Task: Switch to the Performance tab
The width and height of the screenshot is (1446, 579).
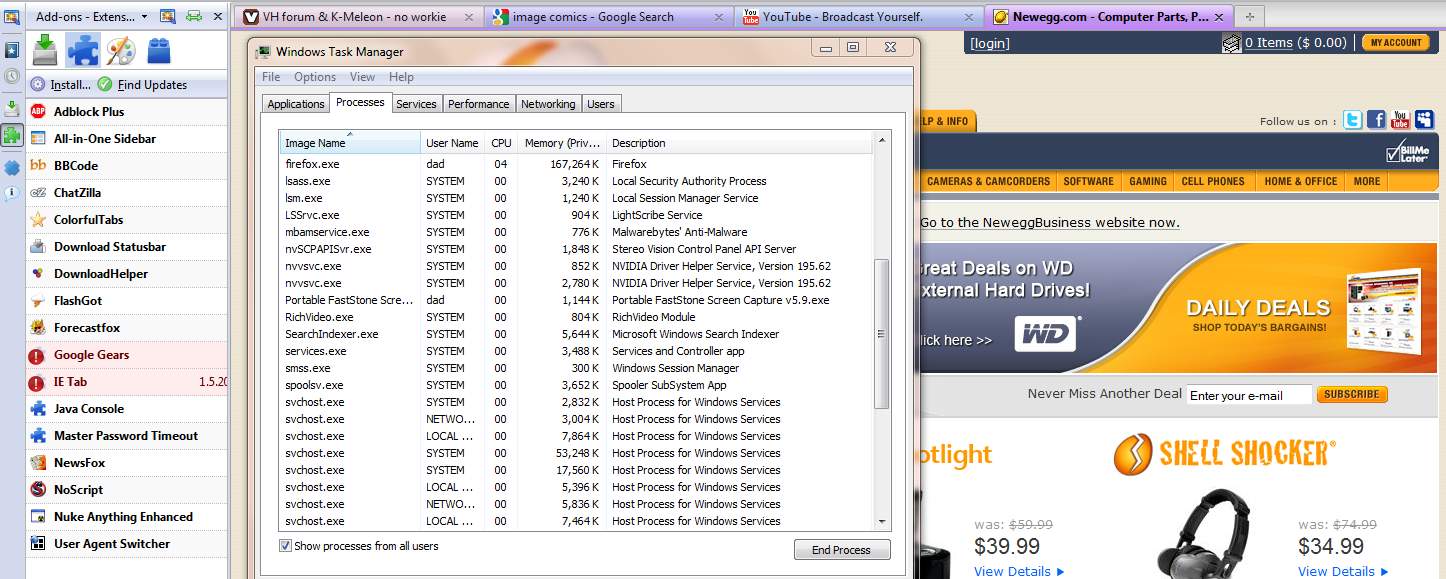Action: coord(478,104)
